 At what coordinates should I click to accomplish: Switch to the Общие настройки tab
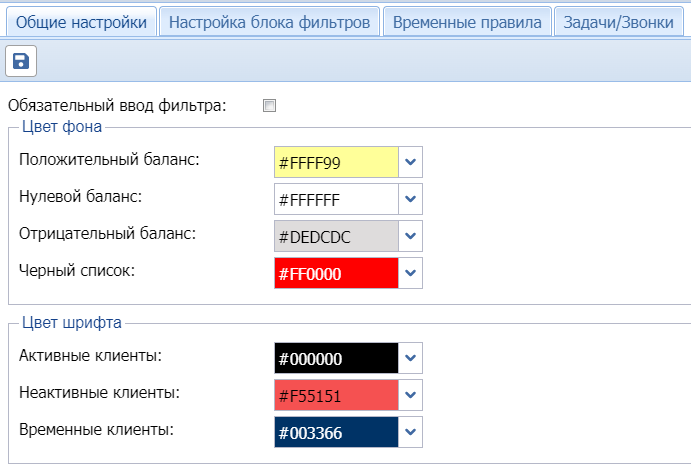point(81,22)
